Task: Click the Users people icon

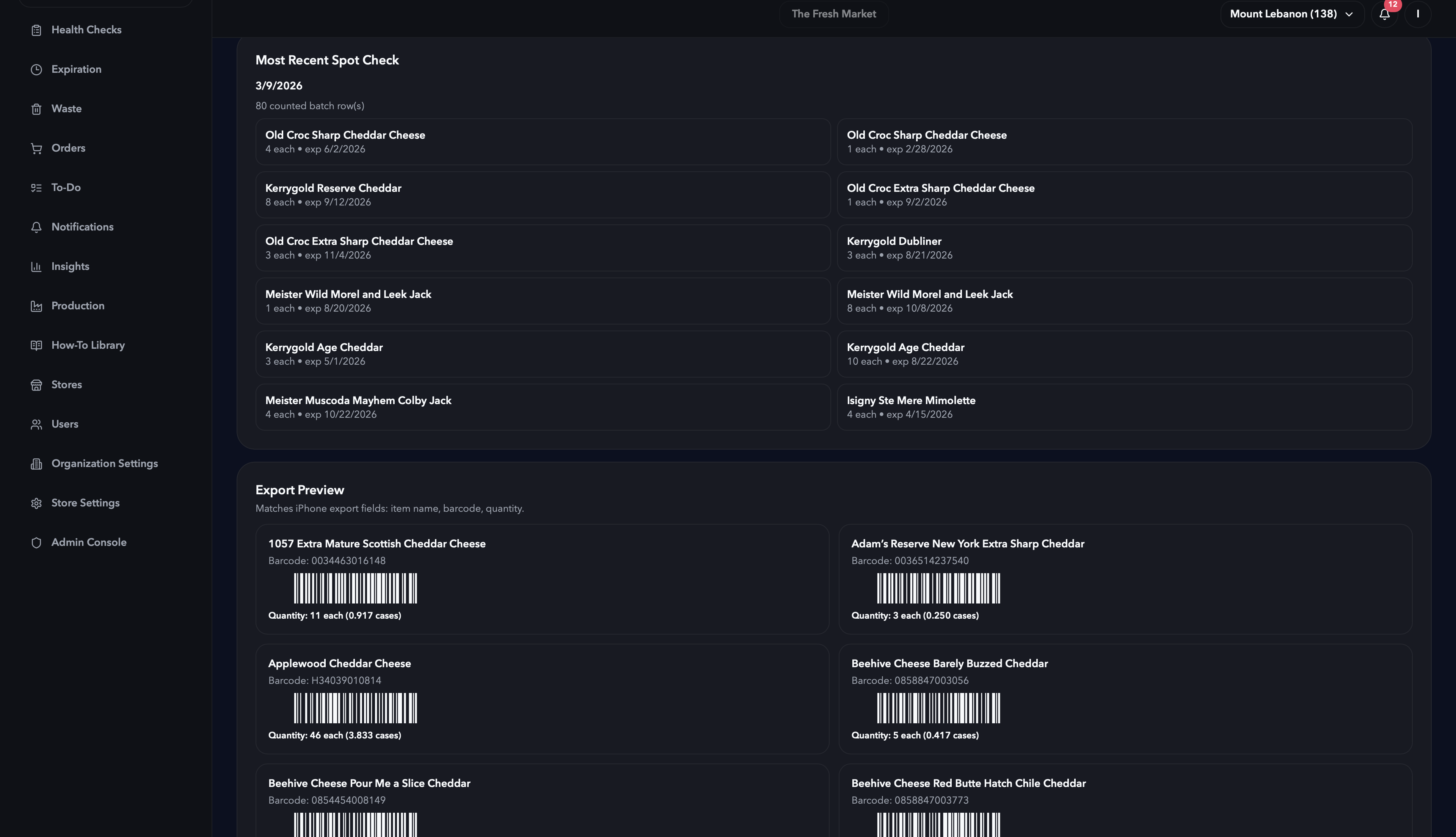Action: click(36, 424)
